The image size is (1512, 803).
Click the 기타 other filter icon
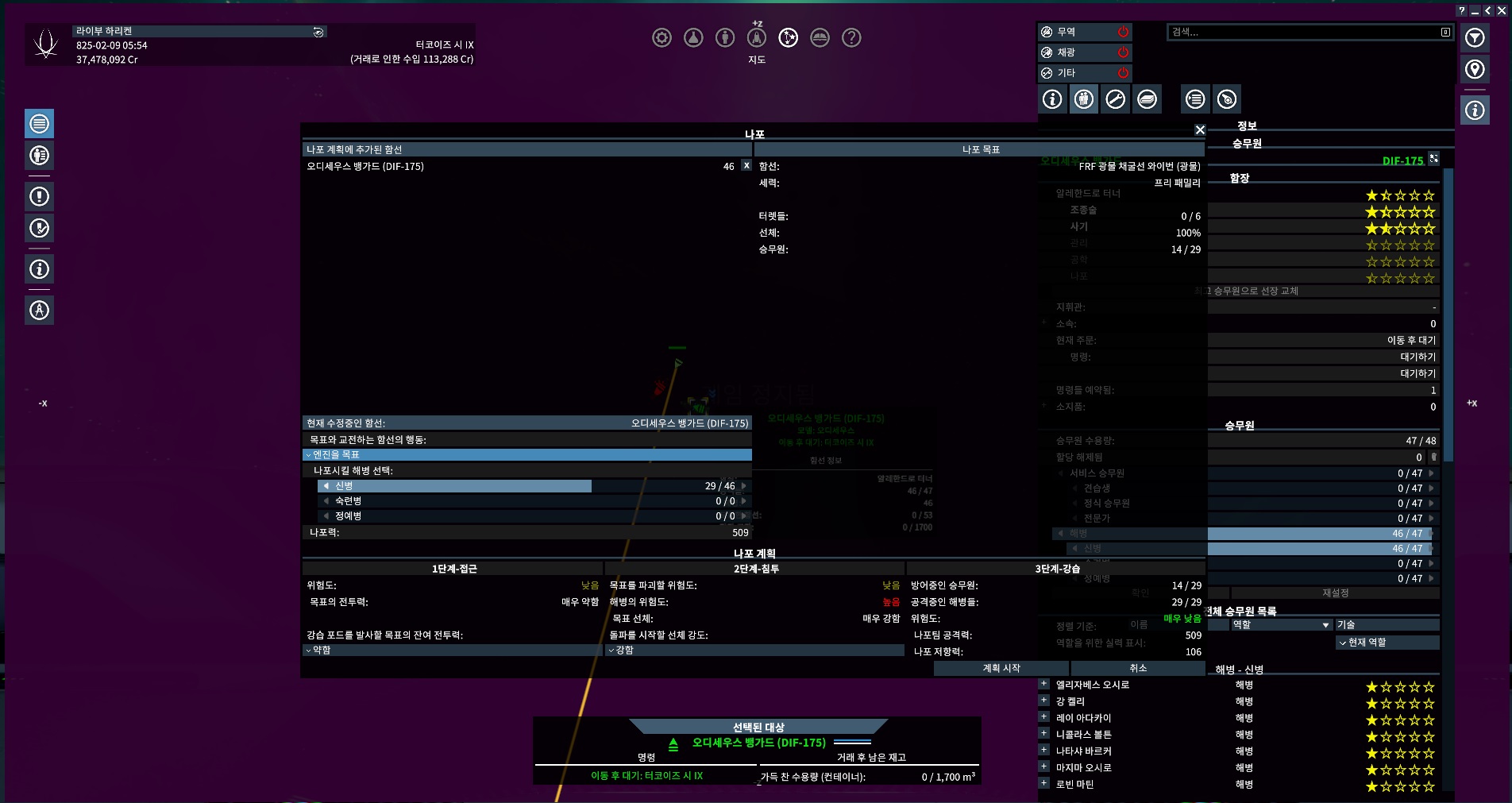1047,73
